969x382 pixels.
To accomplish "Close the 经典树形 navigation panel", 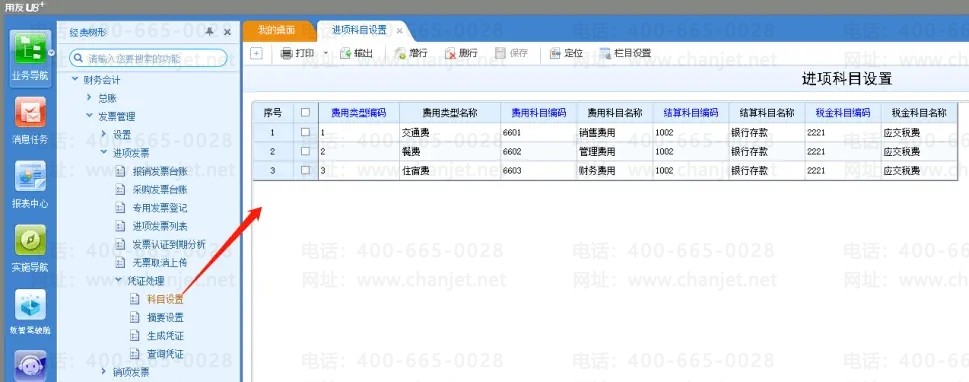I will pos(227,32).
